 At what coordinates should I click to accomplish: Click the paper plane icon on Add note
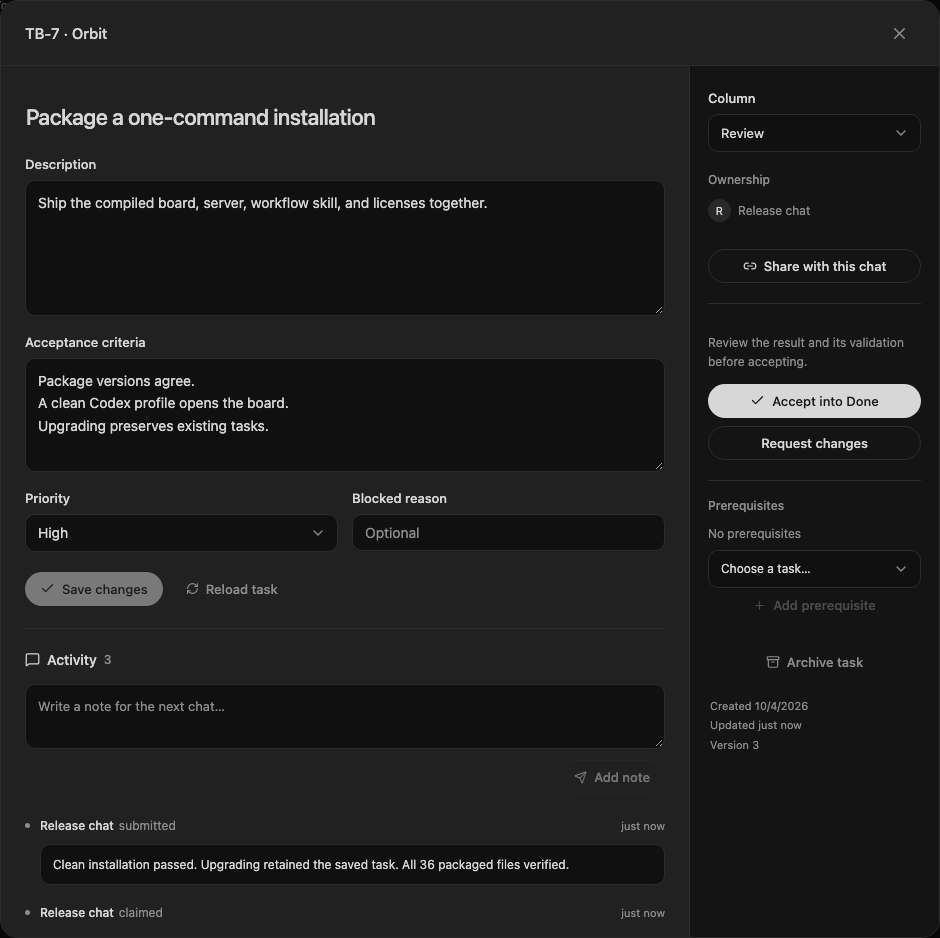pyautogui.click(x=580, y=777)
